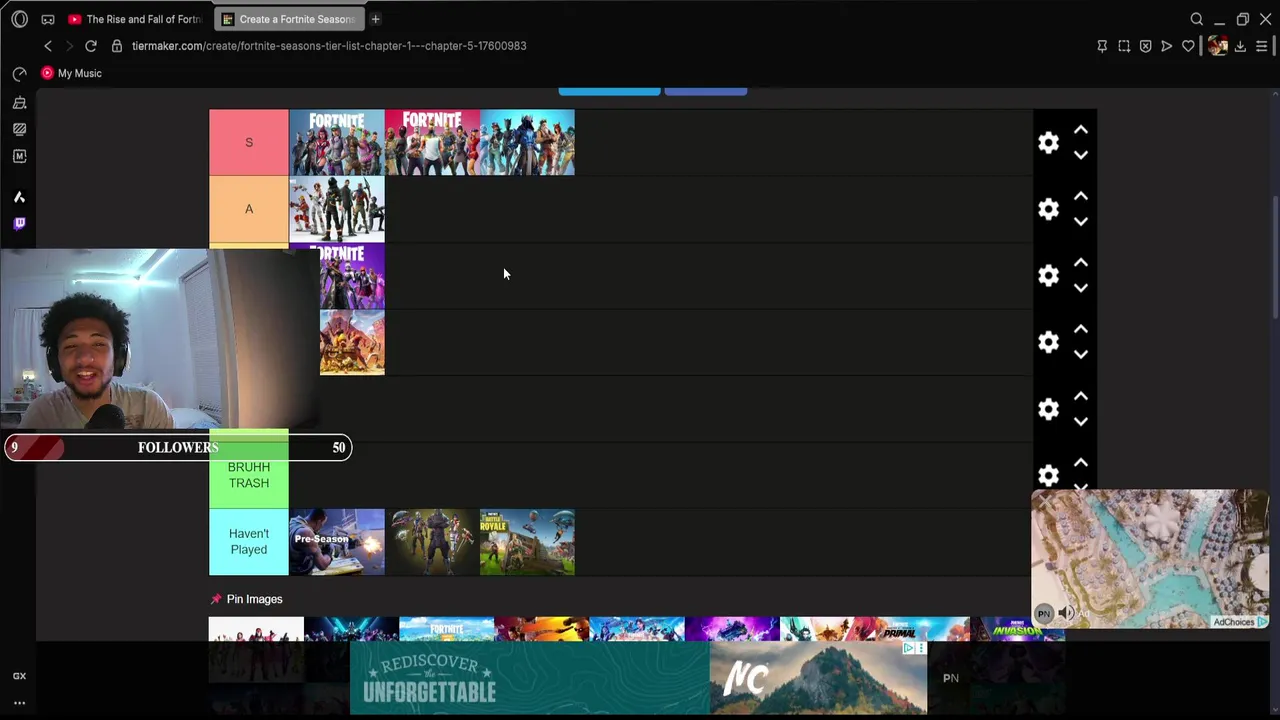Select the Pre-Season image in Haven't Played
Image resolution: width=1280 pixels, height=720 pixels.
[x=337, y=542]
